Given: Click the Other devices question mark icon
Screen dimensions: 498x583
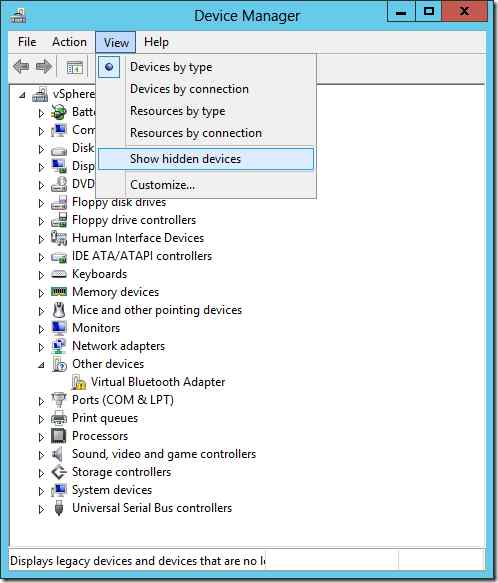Looking at the screenshot, I should point(59,364).
